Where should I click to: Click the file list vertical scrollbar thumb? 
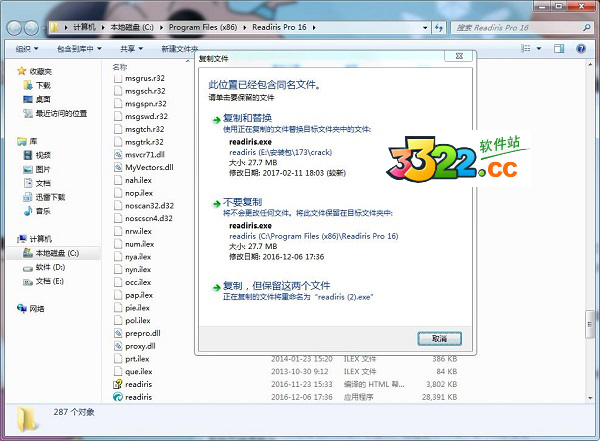point(590,324)
